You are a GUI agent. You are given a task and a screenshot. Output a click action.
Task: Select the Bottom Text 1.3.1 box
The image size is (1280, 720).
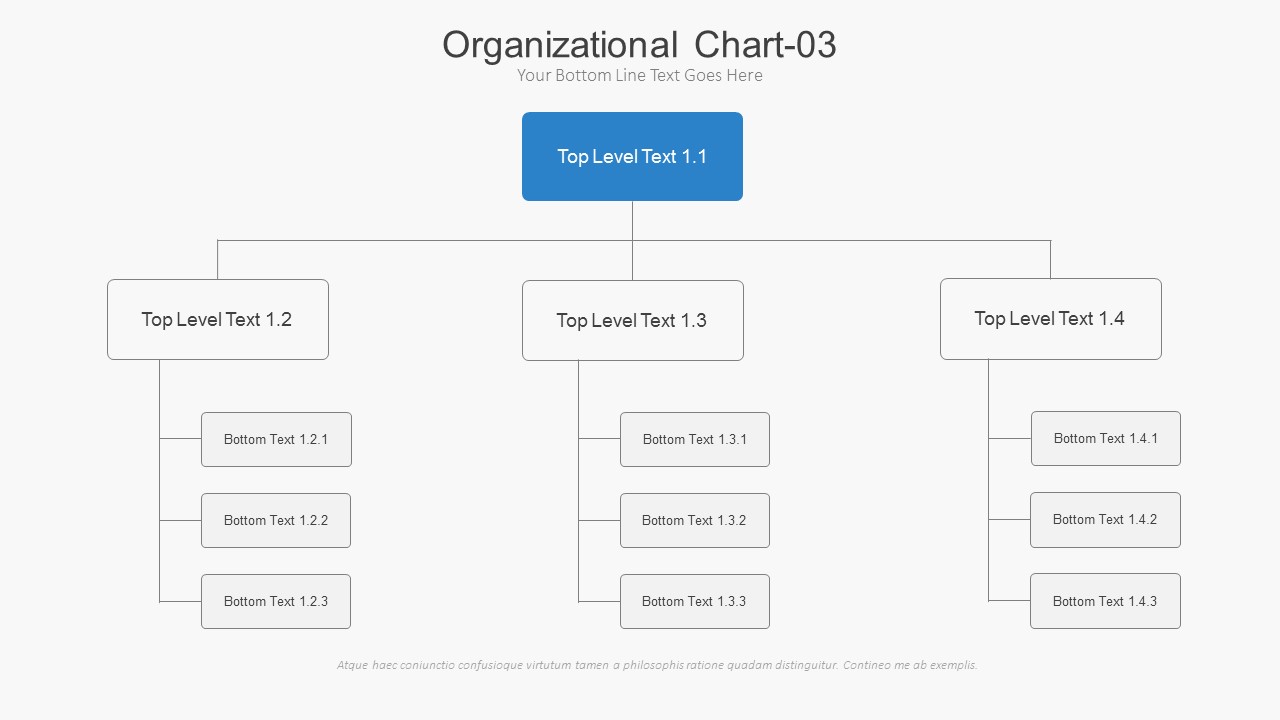pyautogui.click(x=695, y=439)
